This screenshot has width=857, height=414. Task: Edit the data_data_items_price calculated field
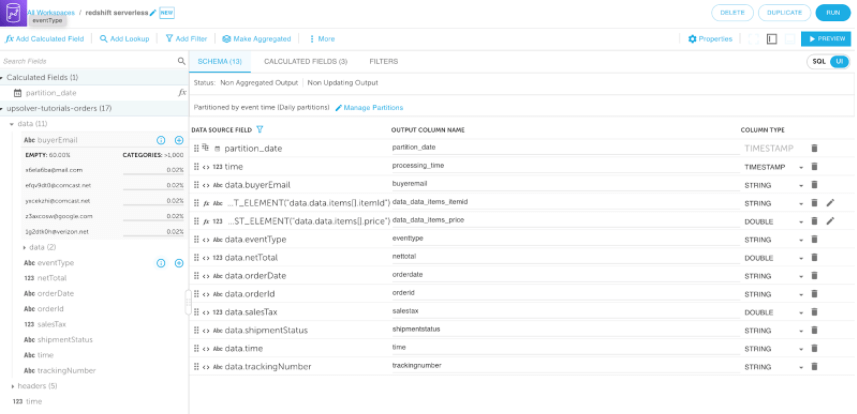830,221
